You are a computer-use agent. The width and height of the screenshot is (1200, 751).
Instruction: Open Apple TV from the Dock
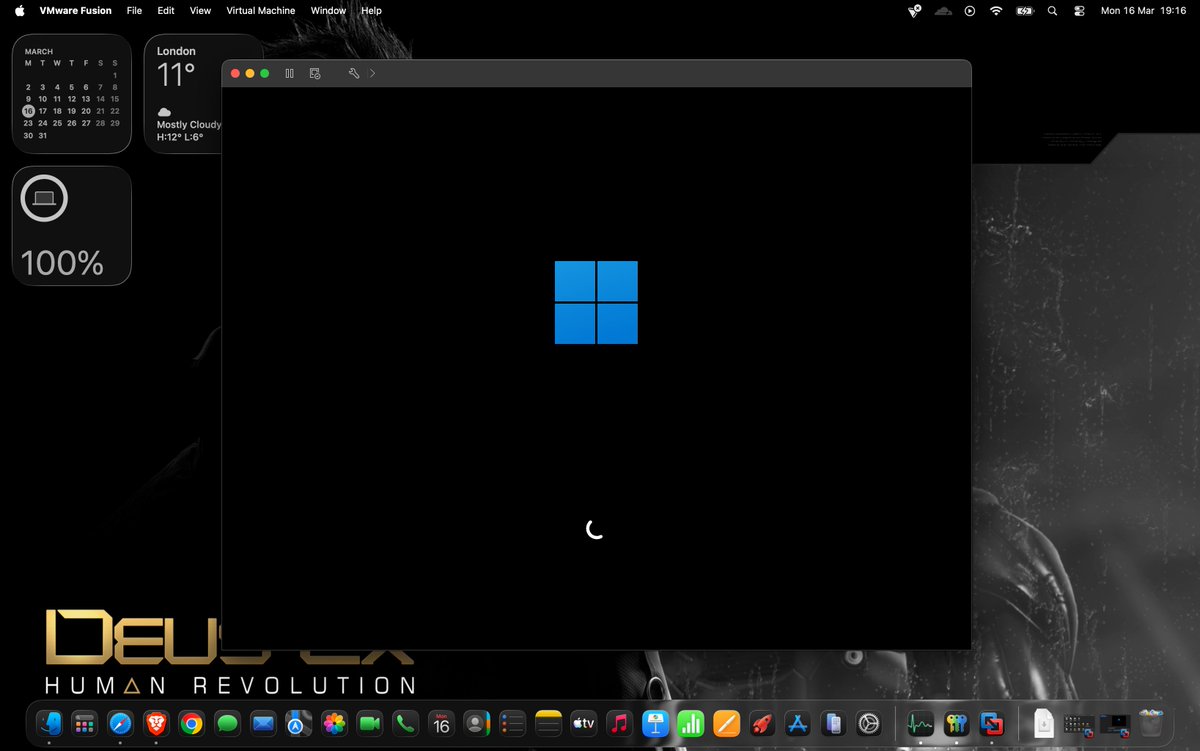(x=584, y=722)
